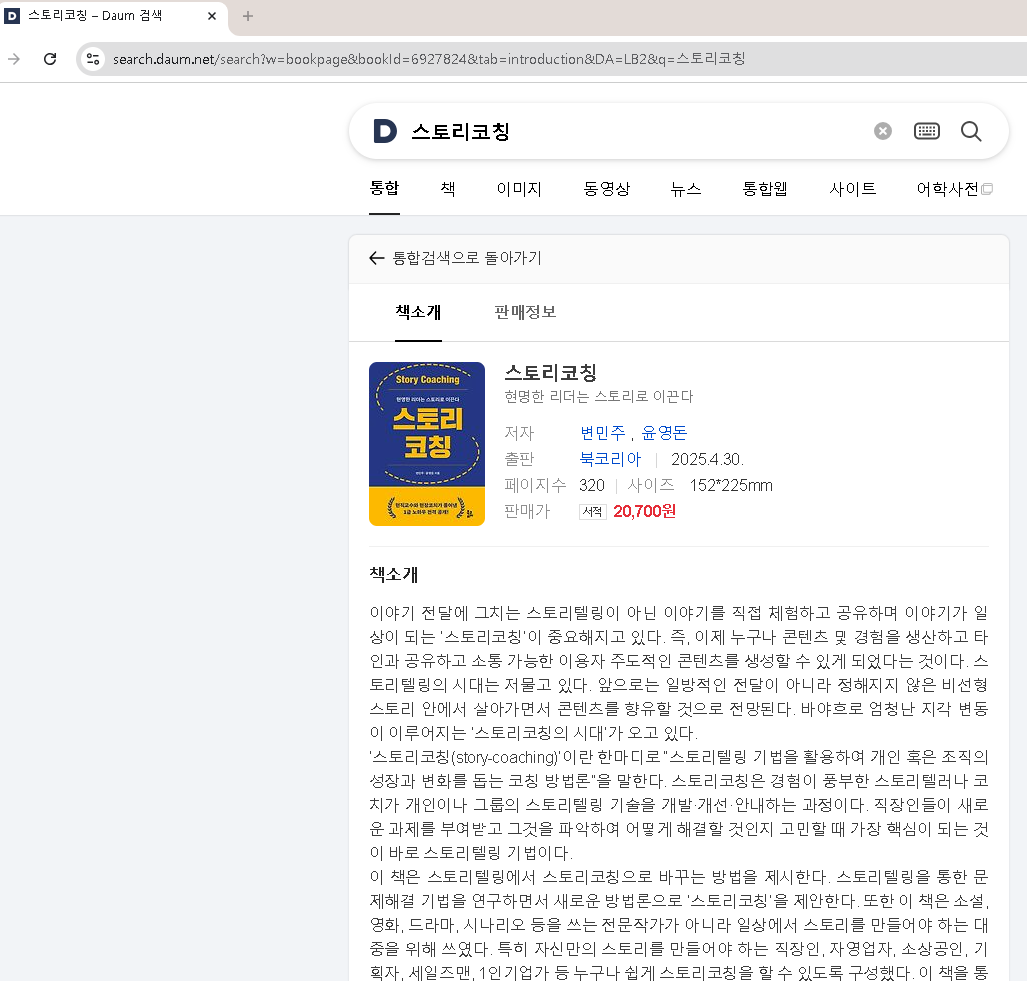This screenshot has height=981, width=1027.
Task: Click the external link icon next to 어학사전
Action: 987,188
